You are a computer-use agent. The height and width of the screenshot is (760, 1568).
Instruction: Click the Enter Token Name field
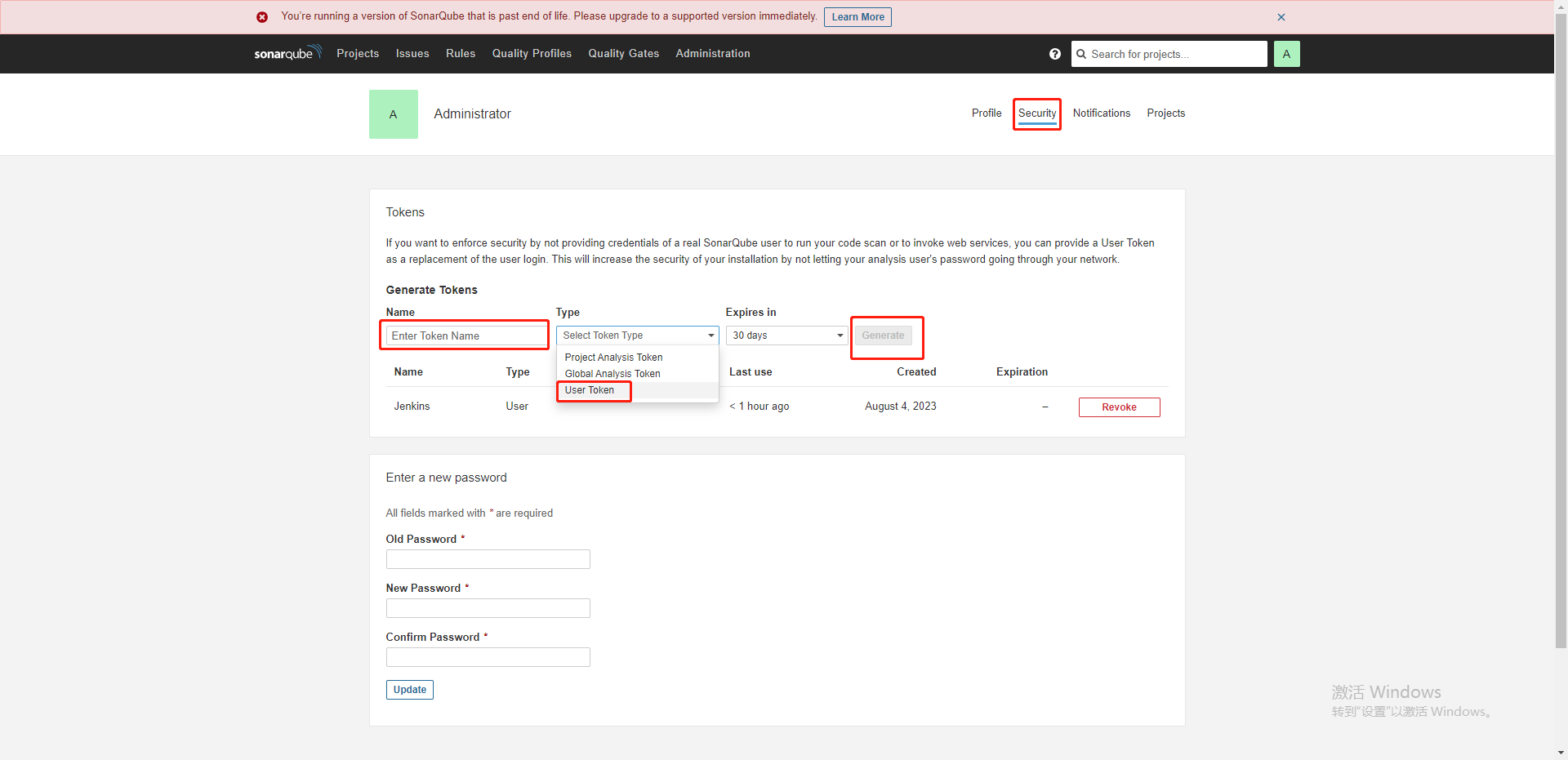[x=466, y=336]
